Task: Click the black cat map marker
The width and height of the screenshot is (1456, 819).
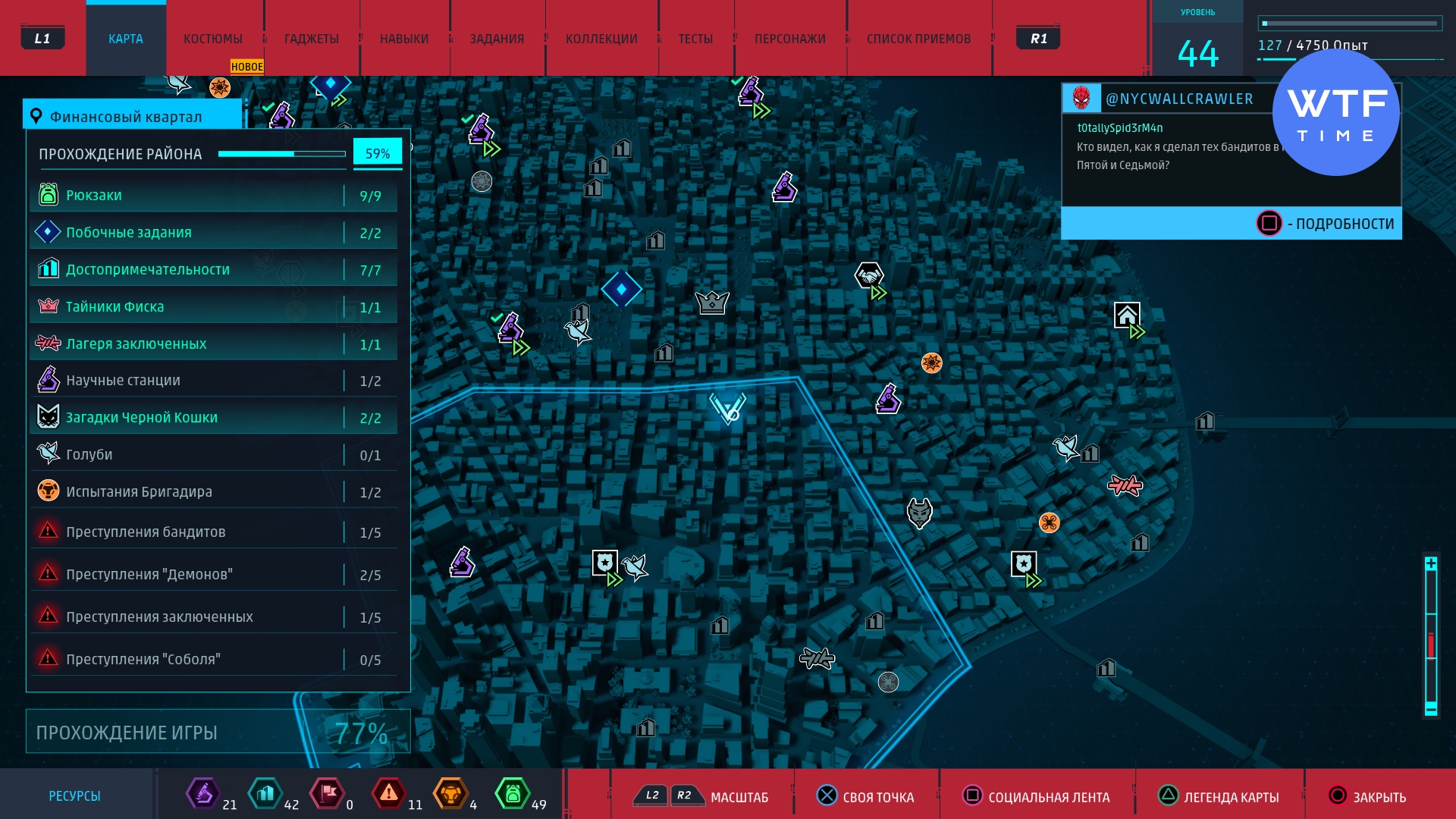Action: click(x=919, y=513)
